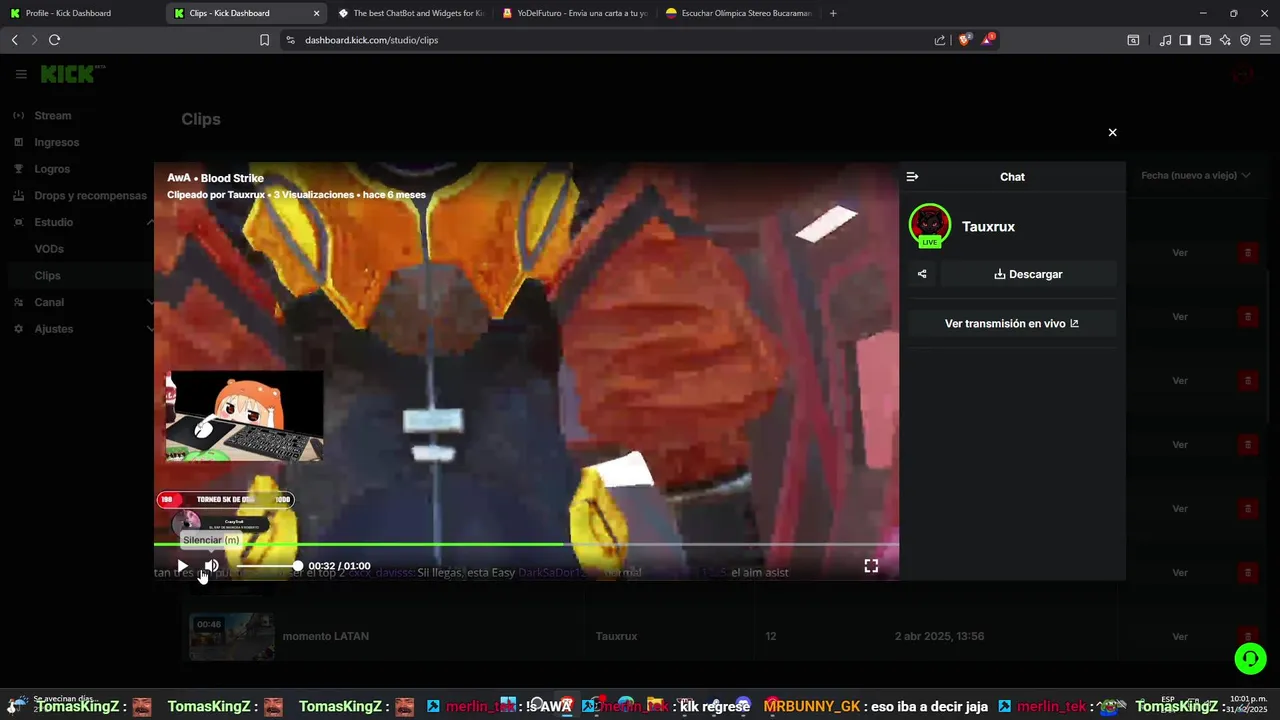Open the Brave Wallet icon
The width and height of the screenshot is (1280, 720).
(x=1205, y=40)
